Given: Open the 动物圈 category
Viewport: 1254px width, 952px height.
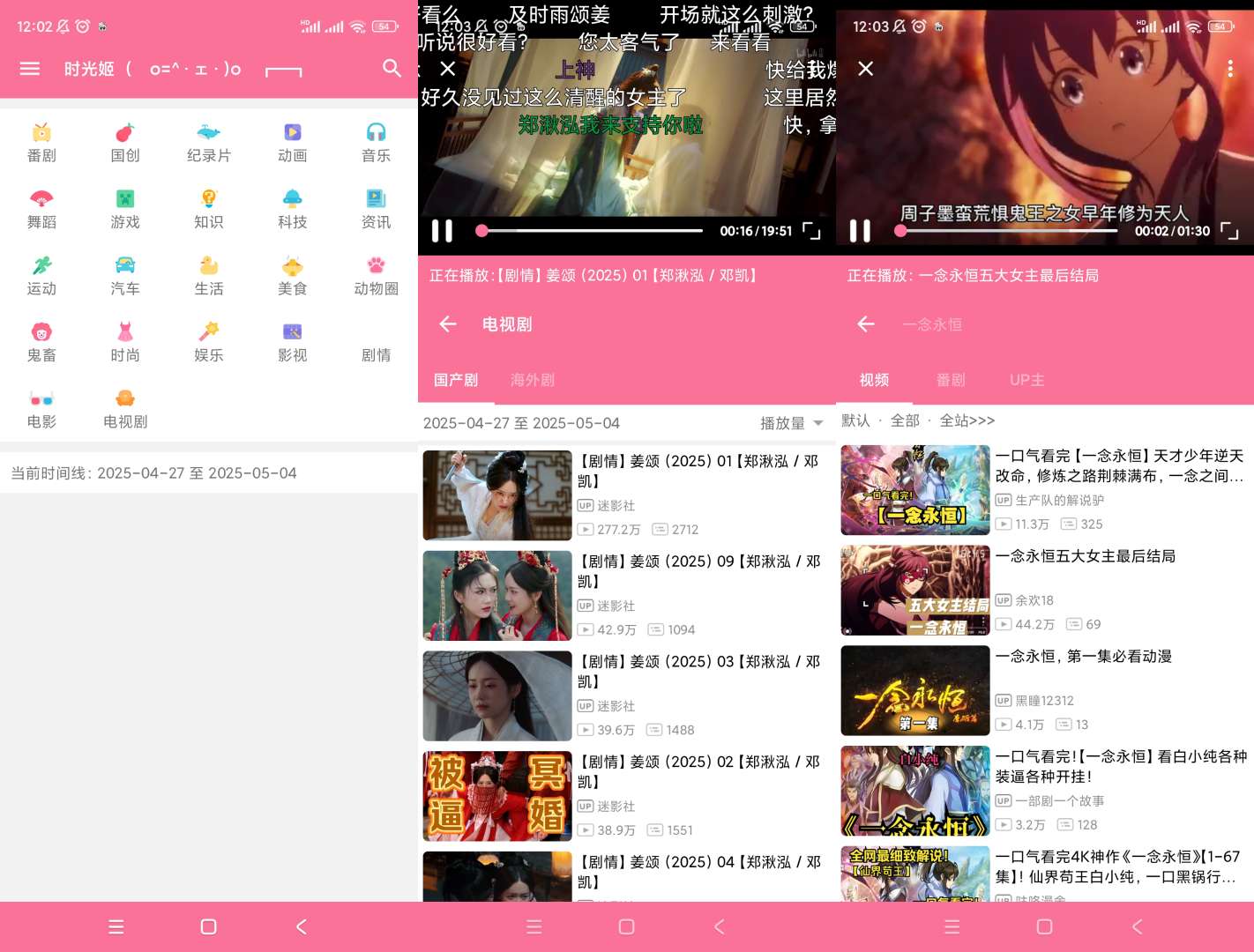Looking at the screenshot, I should pyautogui.click(x=377, y=277).
